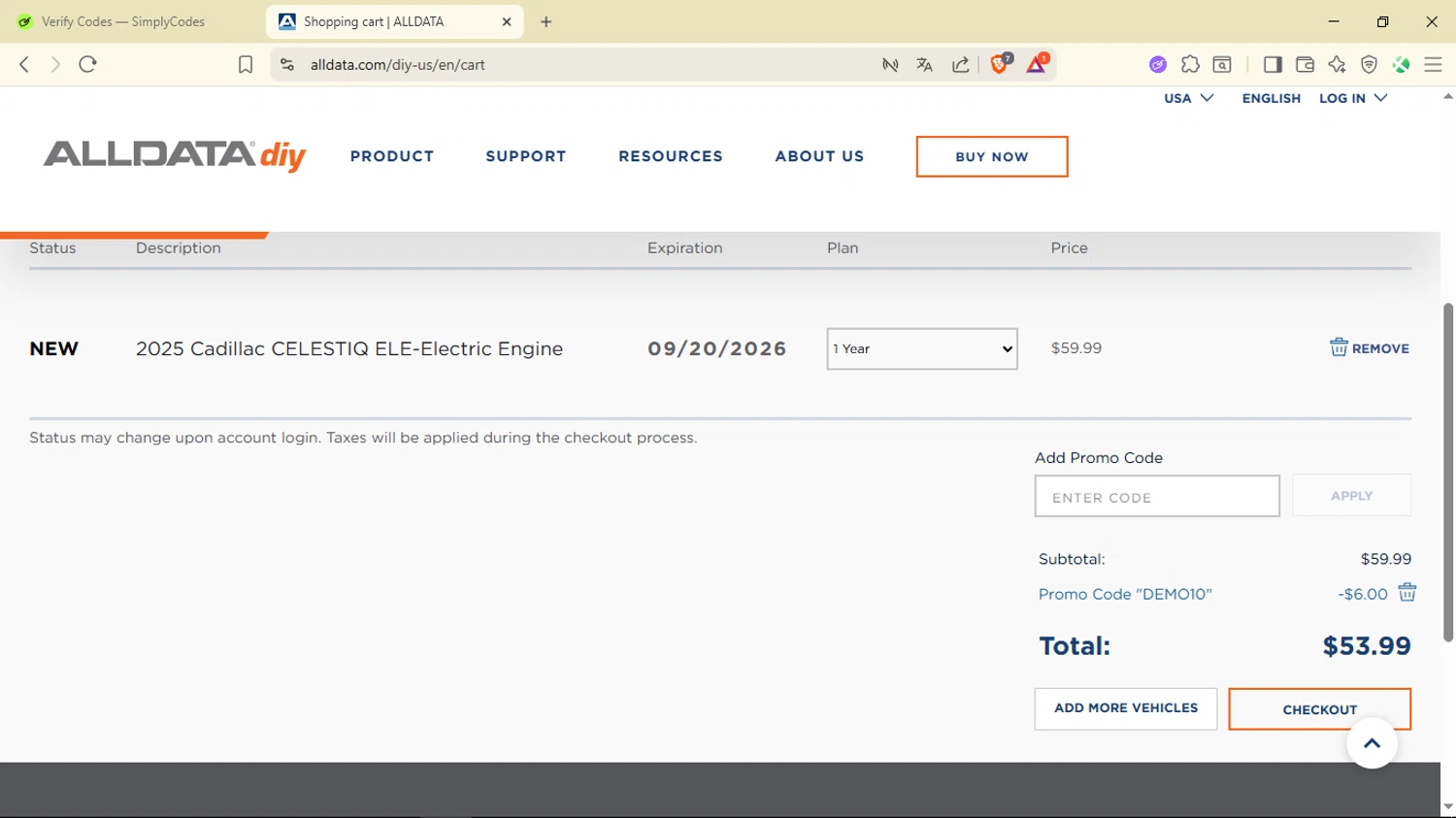Toggle the browser sidebar panel icon

click(1273, 64)
